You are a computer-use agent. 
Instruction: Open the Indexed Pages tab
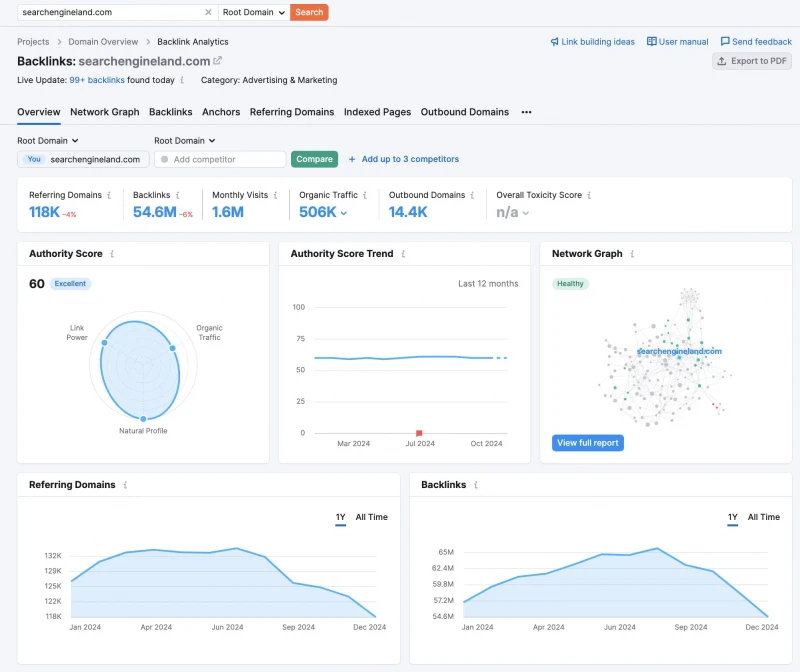click(378, 112)
